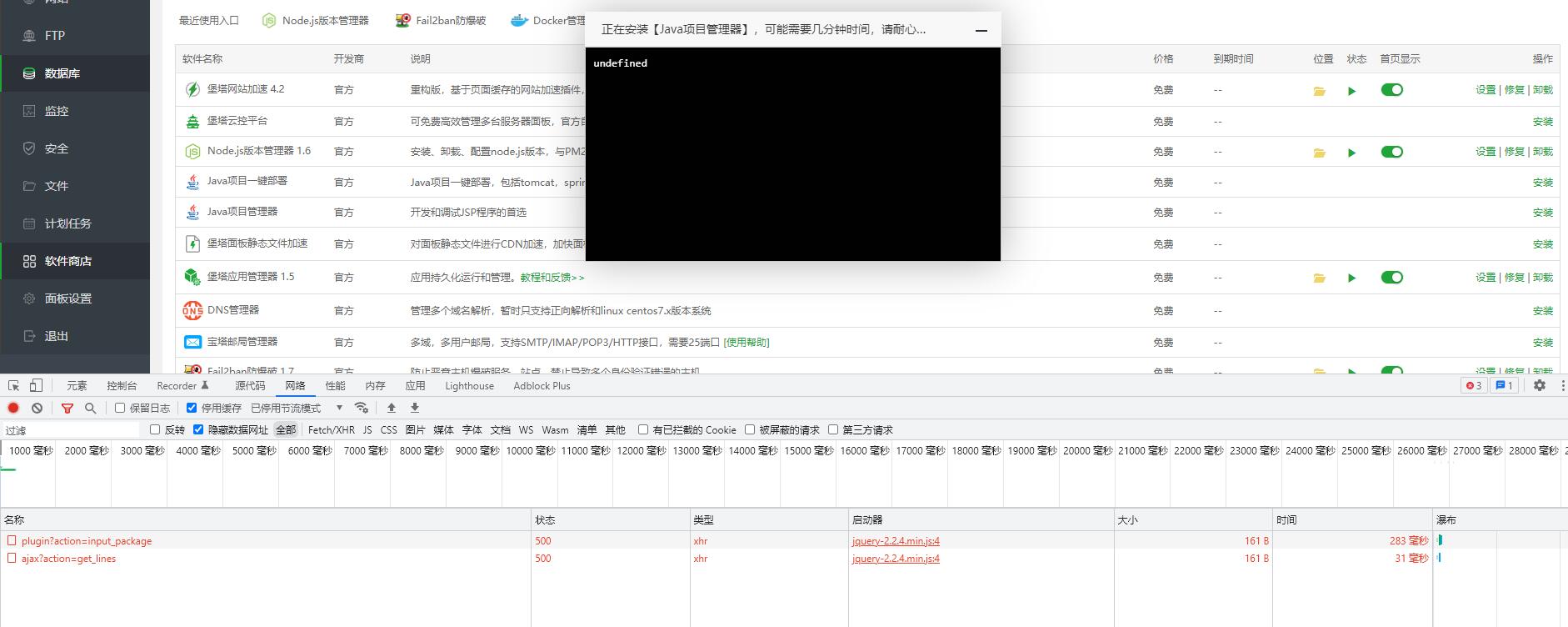Export HAR file download arrow
The height and width of the screenshot is (627, 1568).
pyautogui.click(x=414, y=408)
